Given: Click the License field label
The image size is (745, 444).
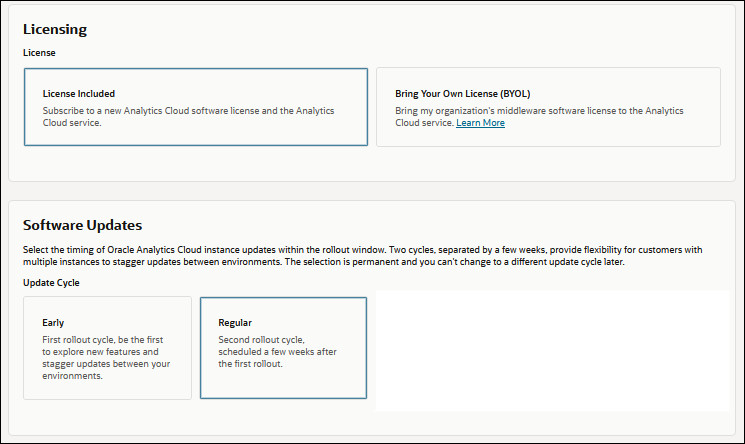Looking at the screenshot, I should tap(39, 52).
